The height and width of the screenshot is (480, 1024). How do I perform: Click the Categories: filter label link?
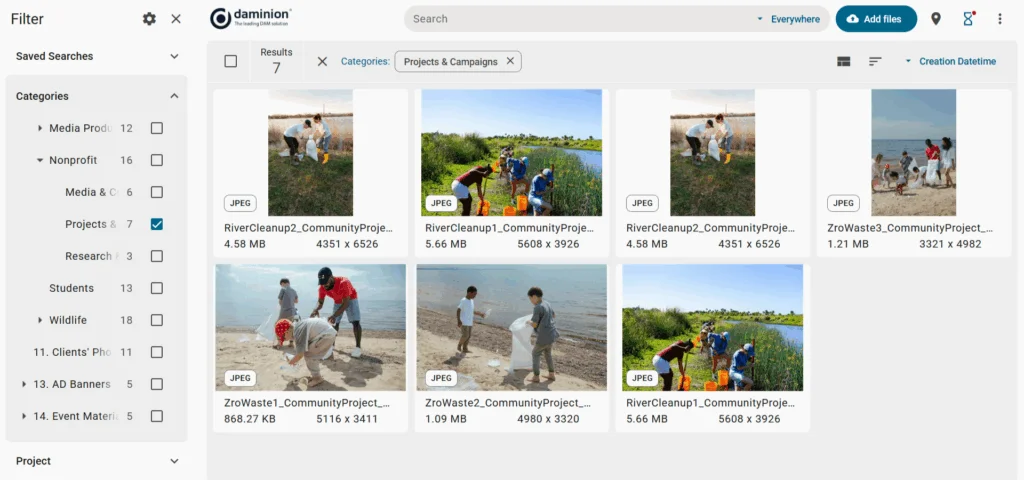tap(365, 61)
